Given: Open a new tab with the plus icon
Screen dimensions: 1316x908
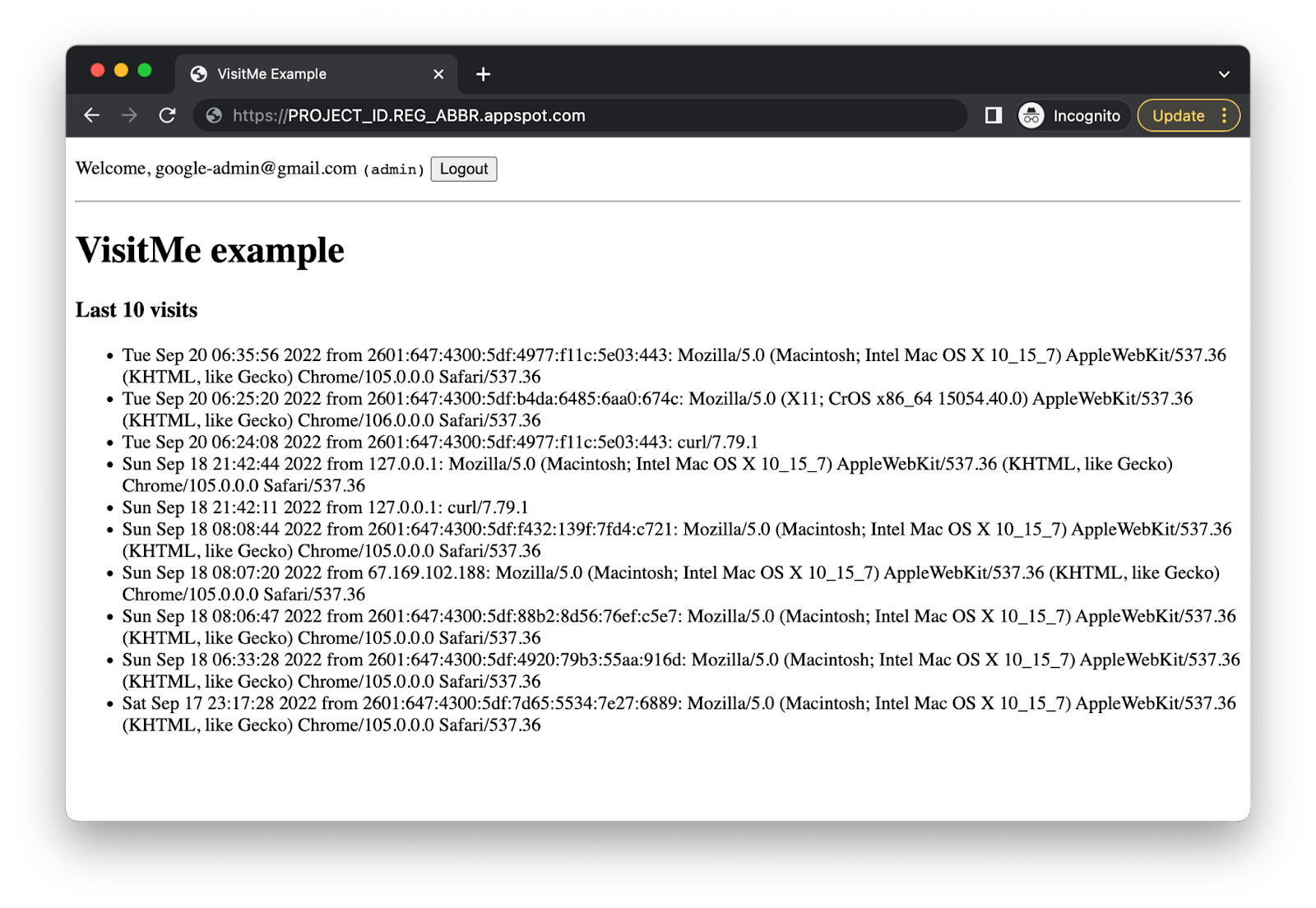Looking at the screenshot, I should [483, 74].
